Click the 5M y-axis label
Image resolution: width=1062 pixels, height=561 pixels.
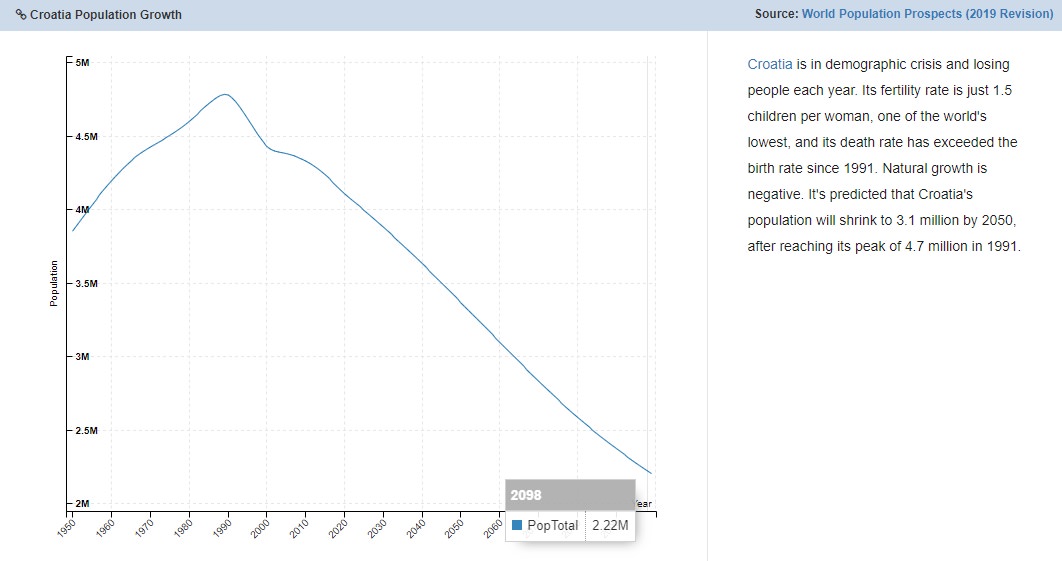click(x=82, y=62)
